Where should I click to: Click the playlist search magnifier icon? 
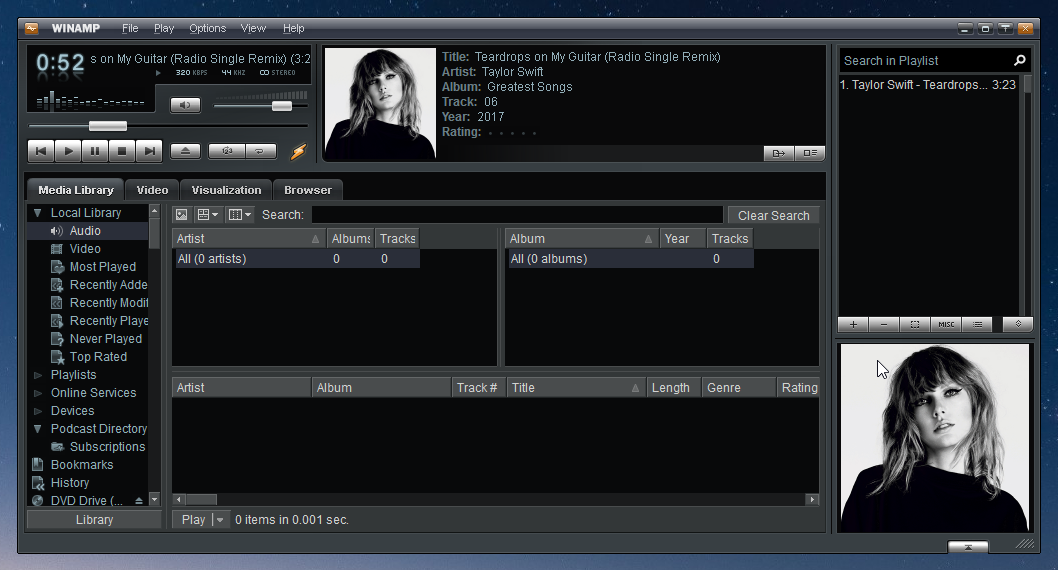click(x=1020, y=61)
